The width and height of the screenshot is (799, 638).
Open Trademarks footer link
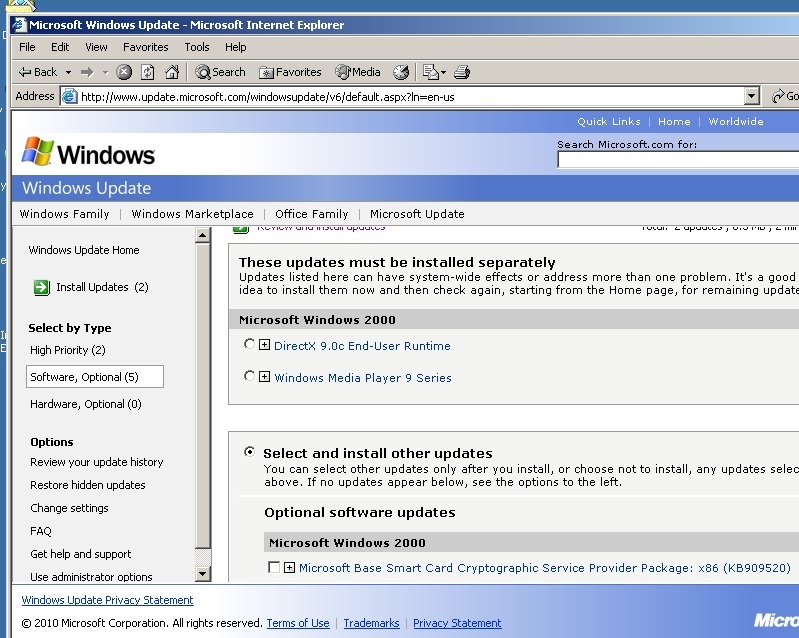(371, 623)
